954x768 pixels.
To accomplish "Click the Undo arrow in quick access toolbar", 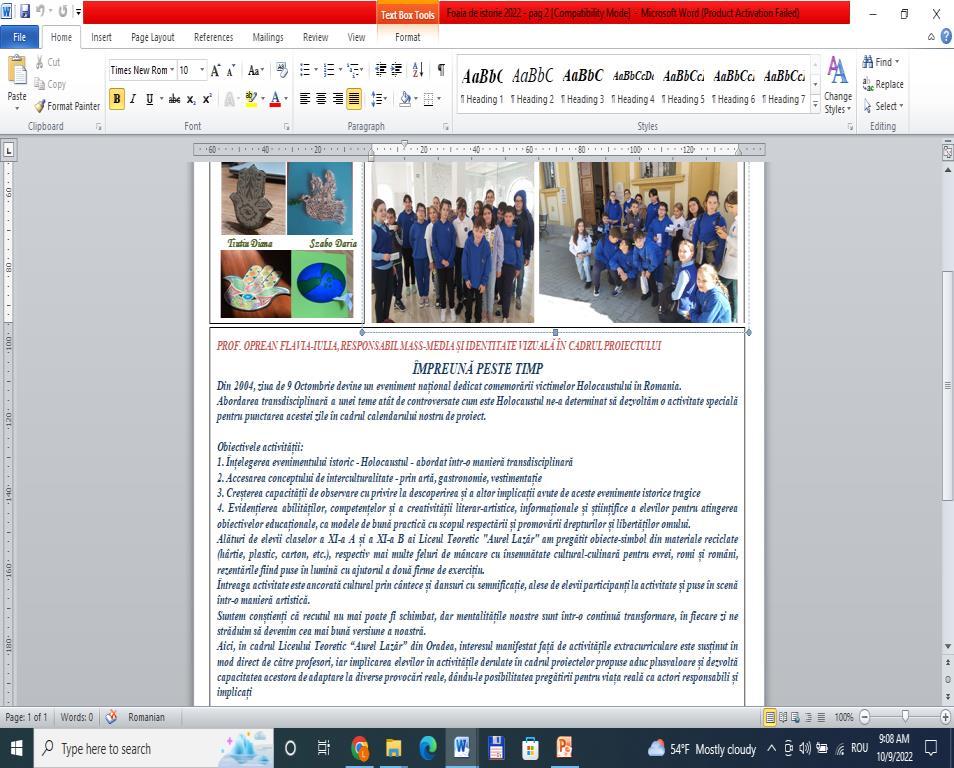I will (40, 12).
